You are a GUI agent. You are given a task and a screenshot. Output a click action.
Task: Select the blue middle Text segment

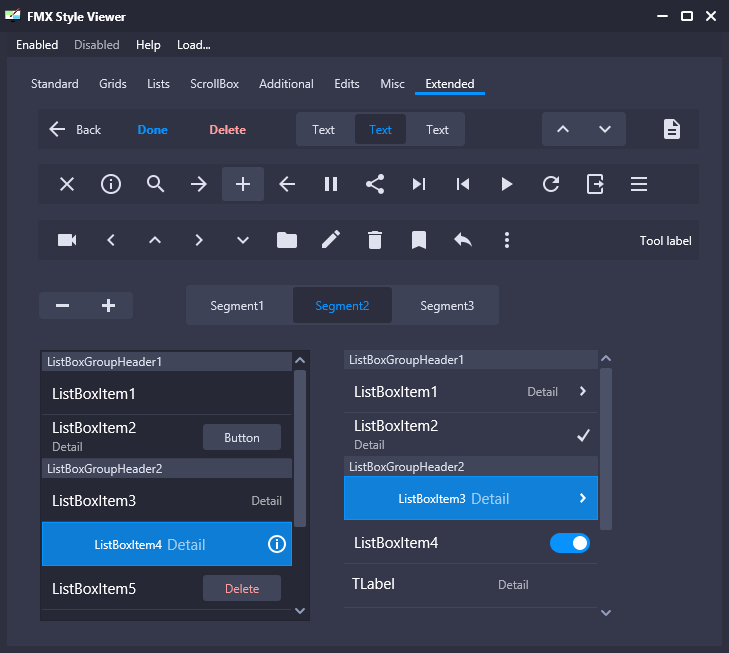coord(380,130)
